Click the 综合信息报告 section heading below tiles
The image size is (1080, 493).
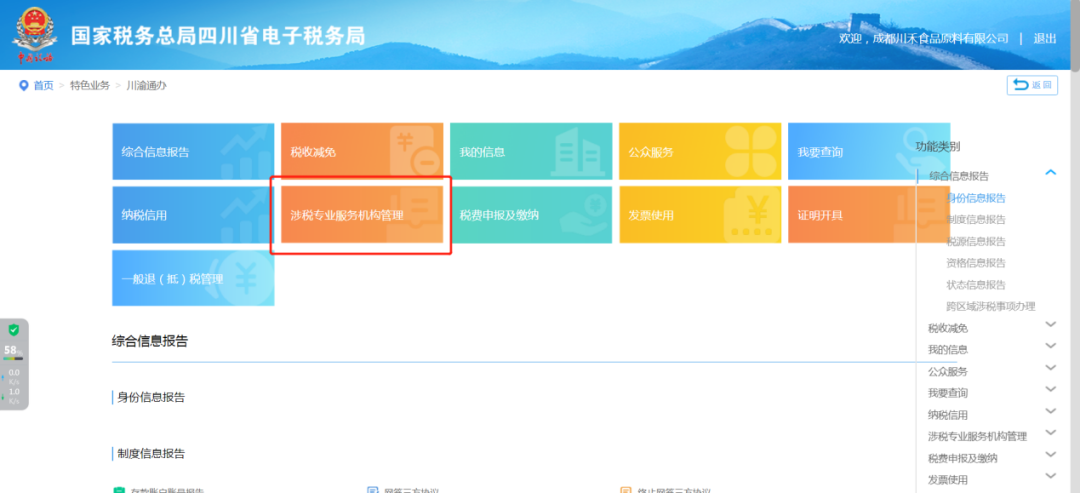pos(150,341)
